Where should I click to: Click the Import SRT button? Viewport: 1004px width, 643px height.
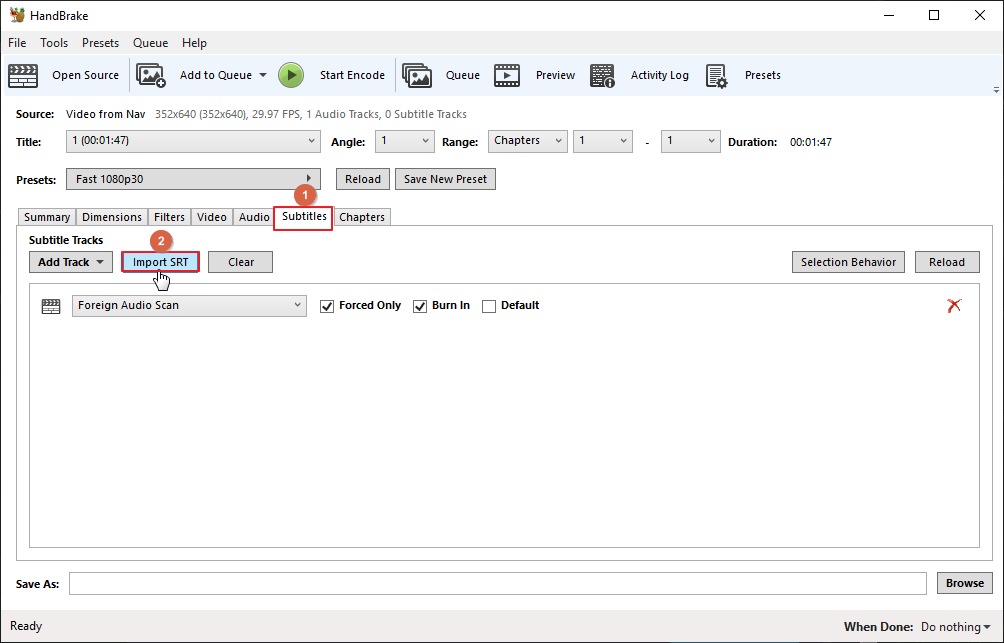(x=161, y=262)
